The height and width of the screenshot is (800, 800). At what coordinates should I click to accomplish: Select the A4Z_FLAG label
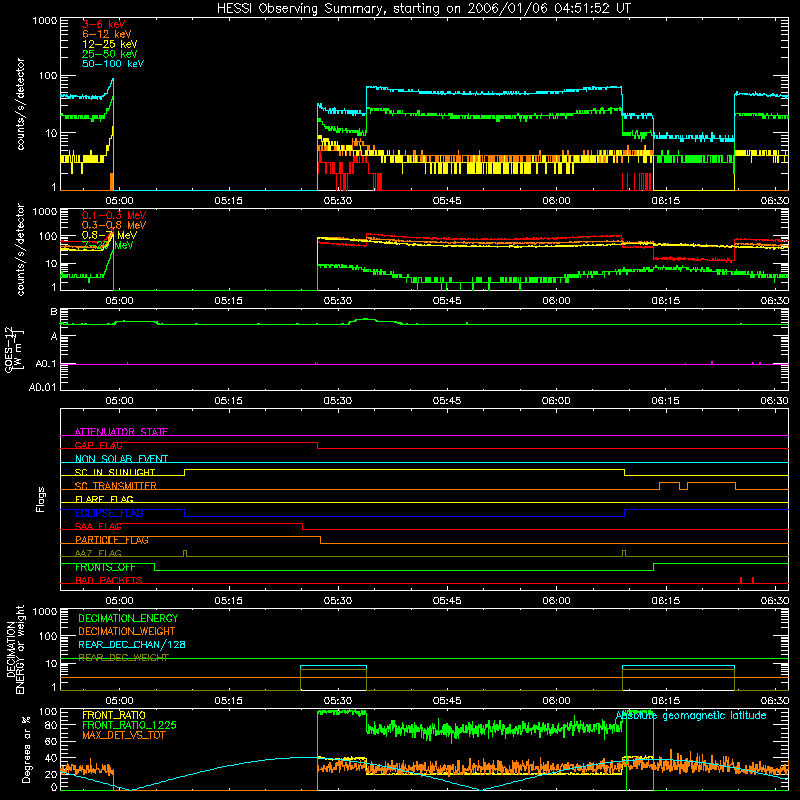click(x=98, y=553)
